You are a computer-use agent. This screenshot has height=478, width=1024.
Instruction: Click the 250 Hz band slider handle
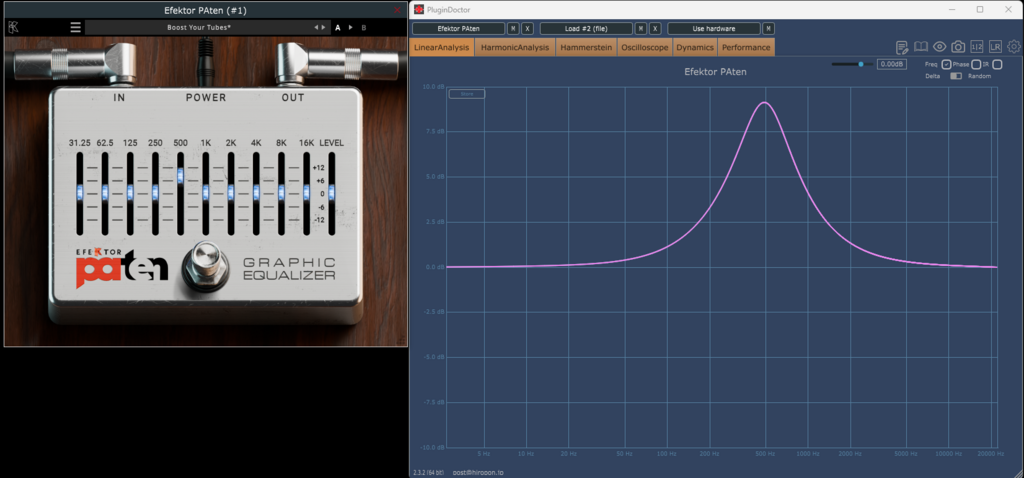(x=155, y=192)
